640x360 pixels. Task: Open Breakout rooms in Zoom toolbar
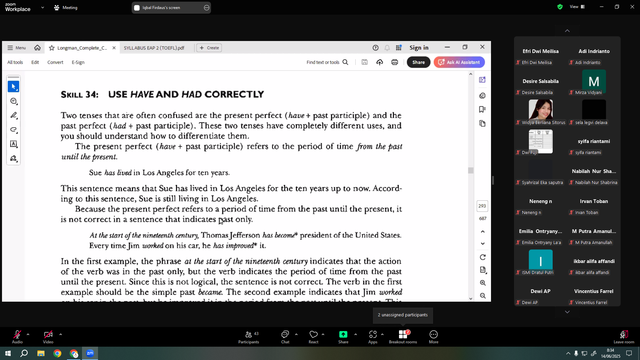(x=403, y=337)
